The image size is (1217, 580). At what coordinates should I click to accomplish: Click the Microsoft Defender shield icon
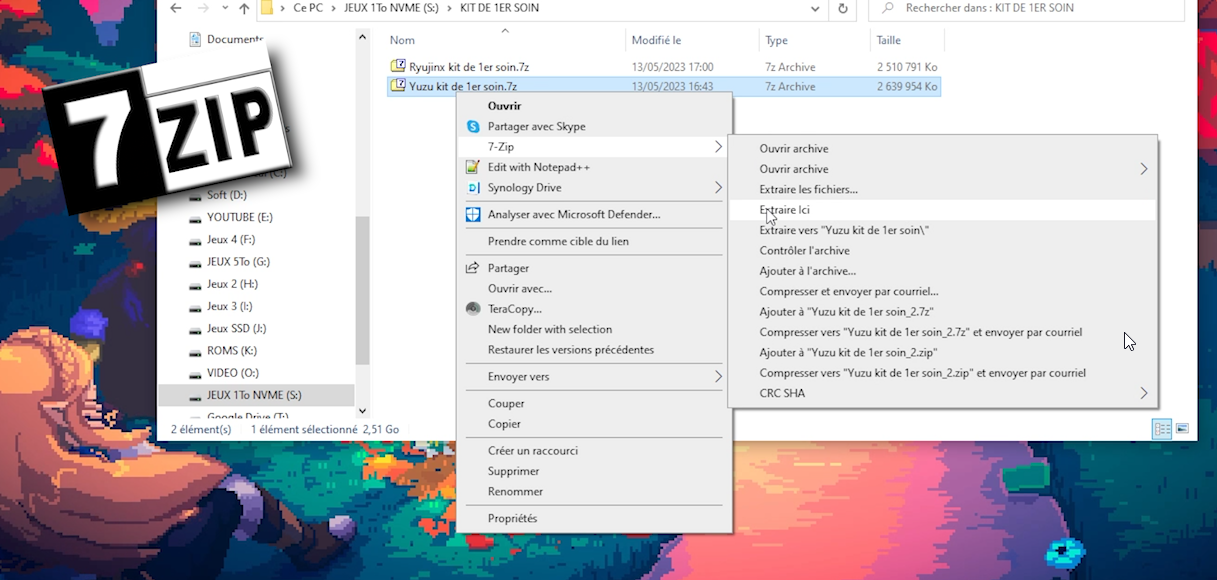pyautogui.click(x=473, y=215)
